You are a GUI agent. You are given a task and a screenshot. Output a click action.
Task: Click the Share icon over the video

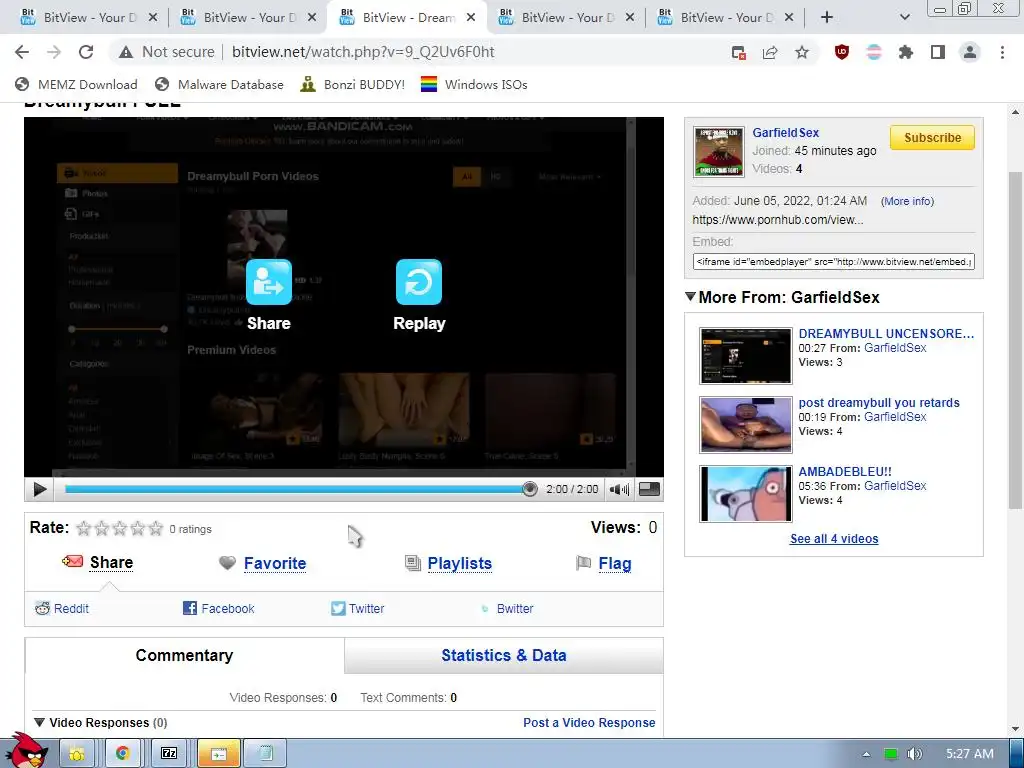tap(268, 282)
